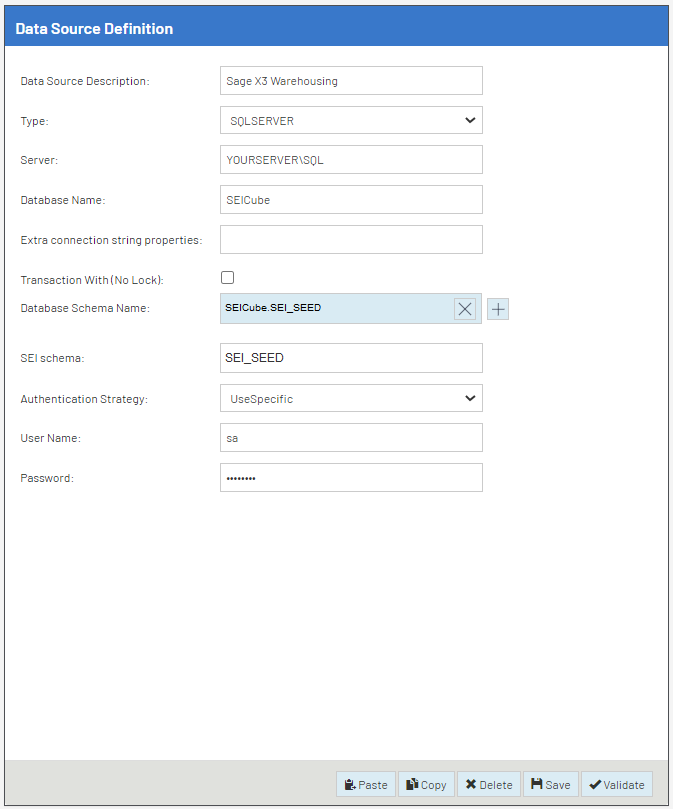Delete this data source

click(489, 785)
